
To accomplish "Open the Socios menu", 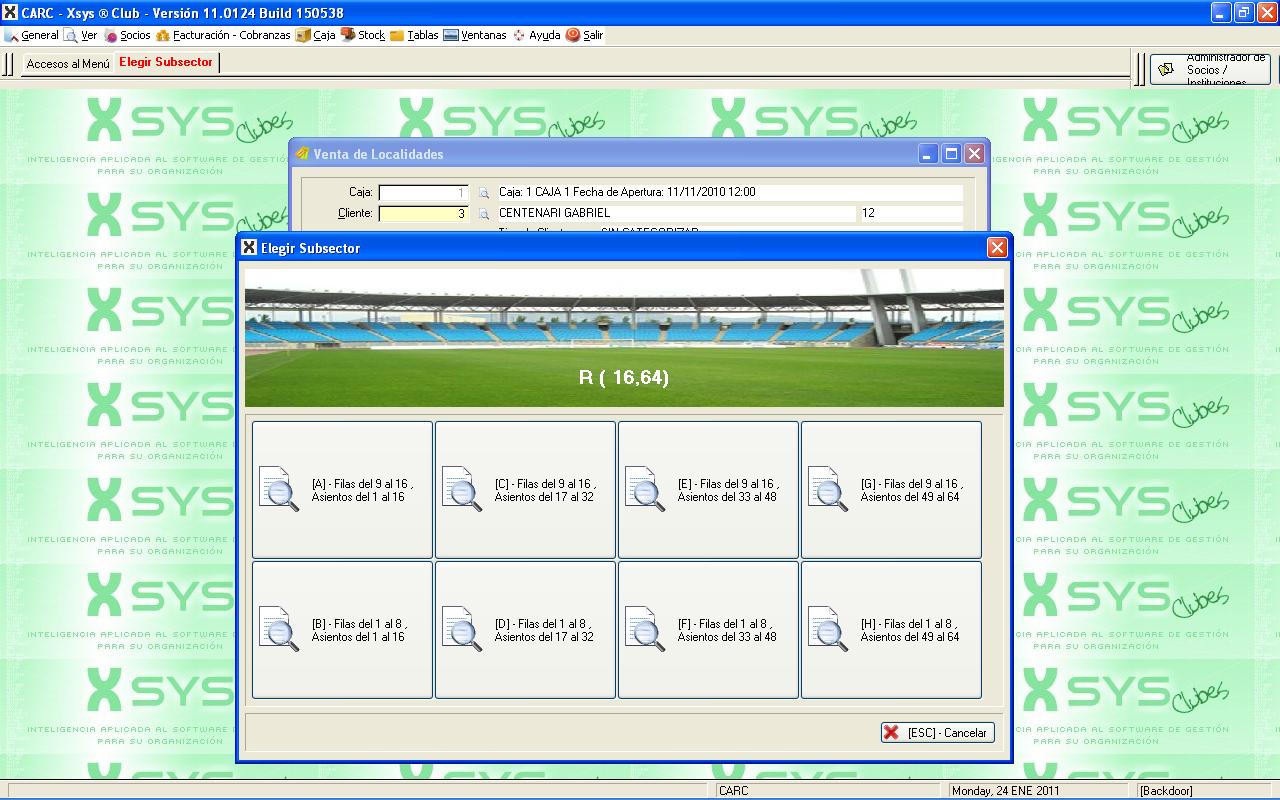I will pos(127,35).
